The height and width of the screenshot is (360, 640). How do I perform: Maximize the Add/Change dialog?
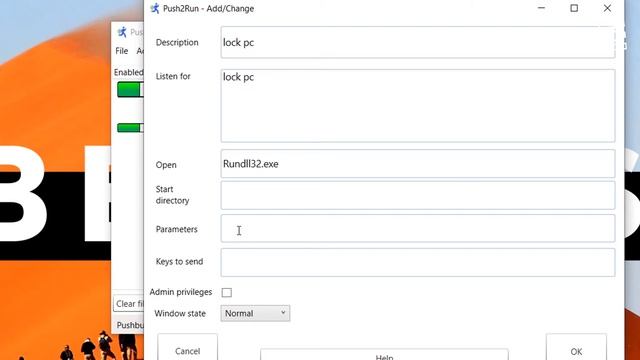tap(574, 8)
